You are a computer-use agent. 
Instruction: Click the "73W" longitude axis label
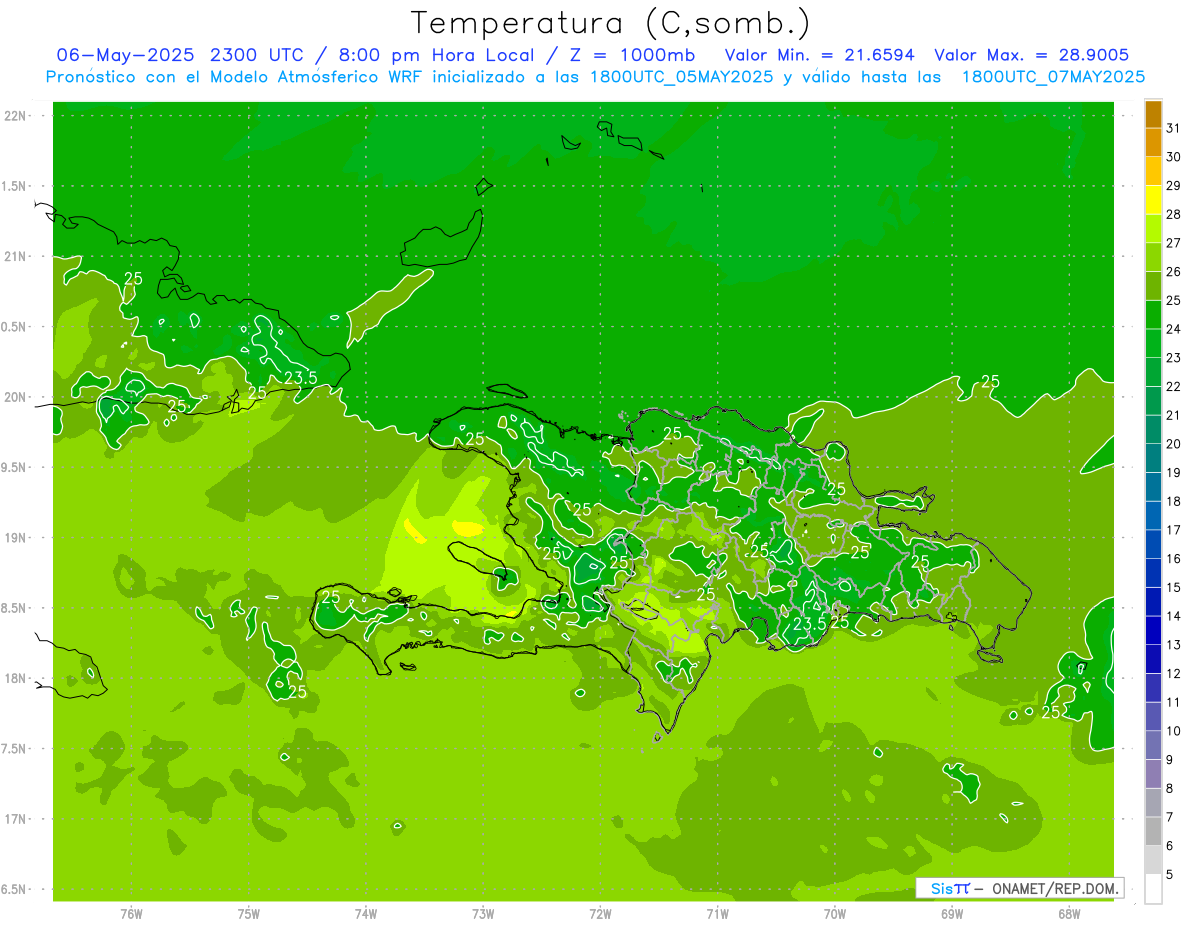(x=483, y=913)
